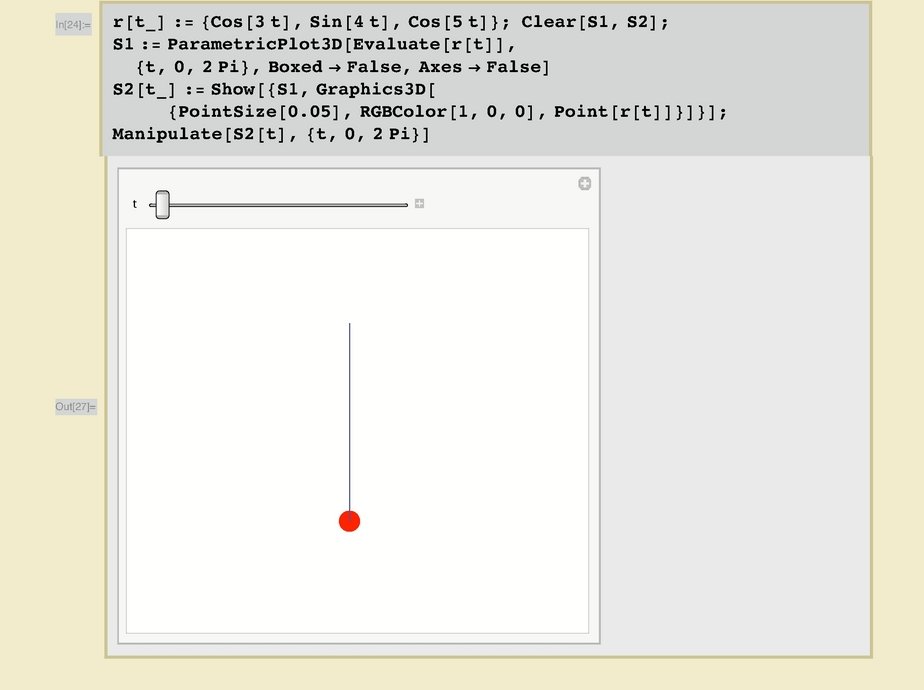Click the middle of the t slider track
Screen dimensions: 924x690
pyautogui.click(x=280, y=205)
